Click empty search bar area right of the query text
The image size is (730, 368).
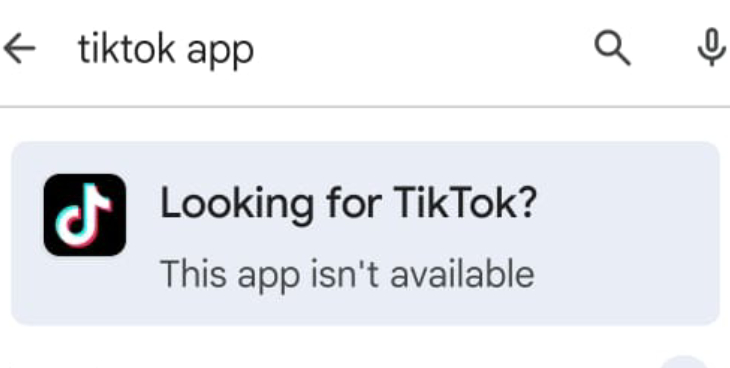point(419,49)
